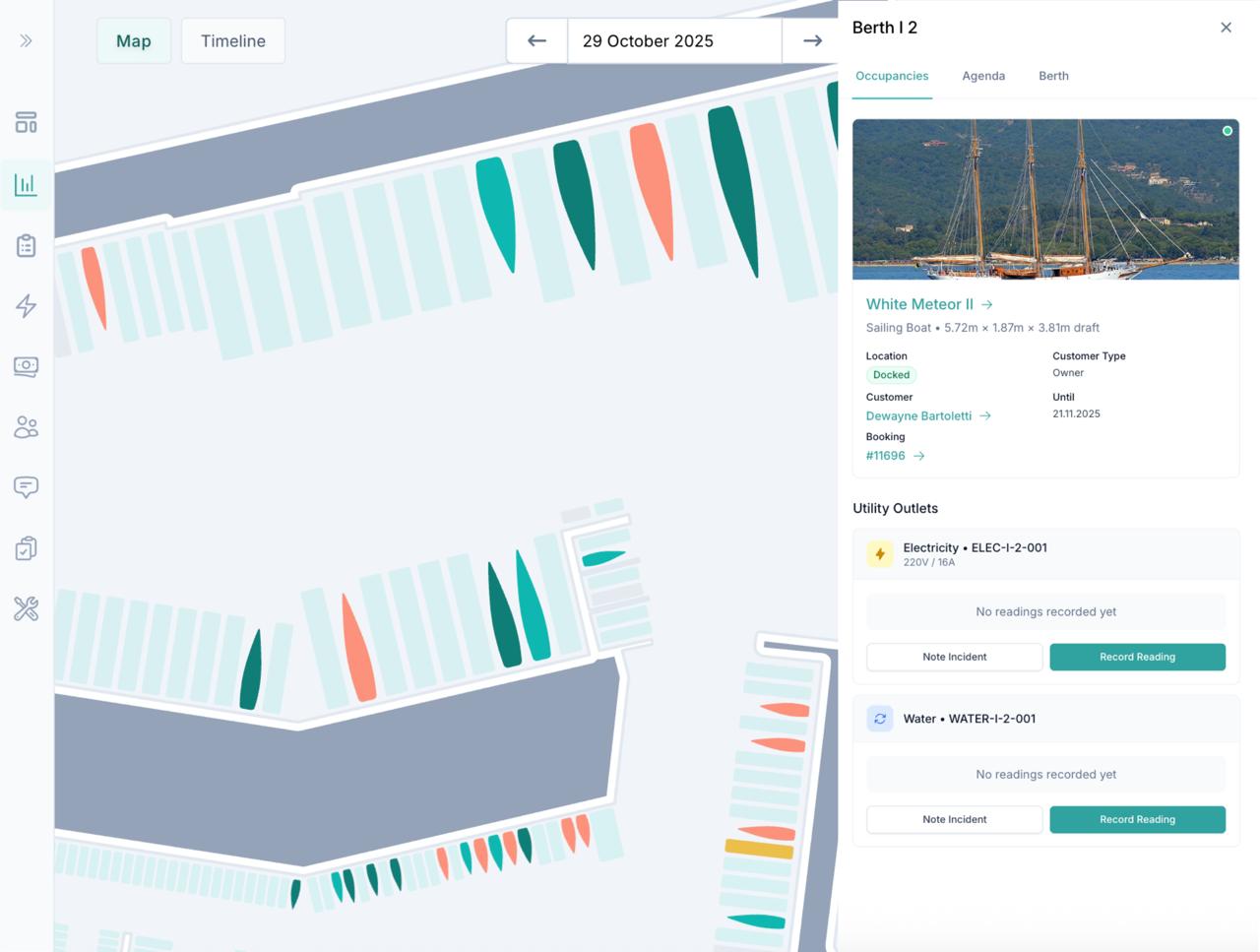Open the Berth tab

click(x=1053, y=76)
